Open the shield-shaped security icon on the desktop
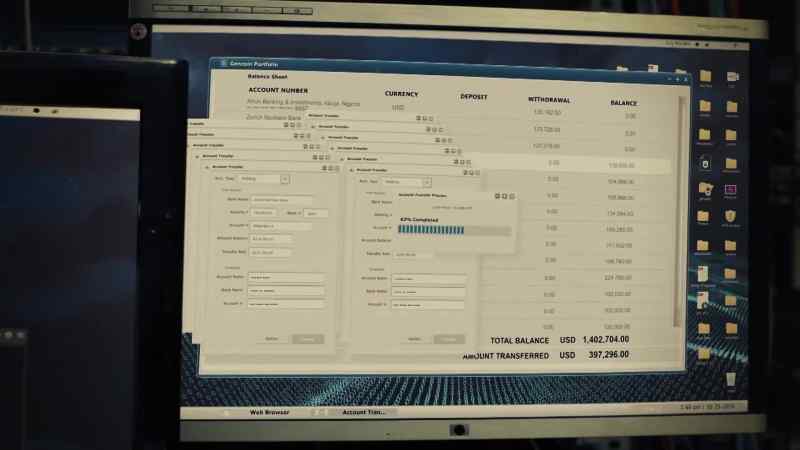The width and height of the screenshot is (800, 450). 730,216
